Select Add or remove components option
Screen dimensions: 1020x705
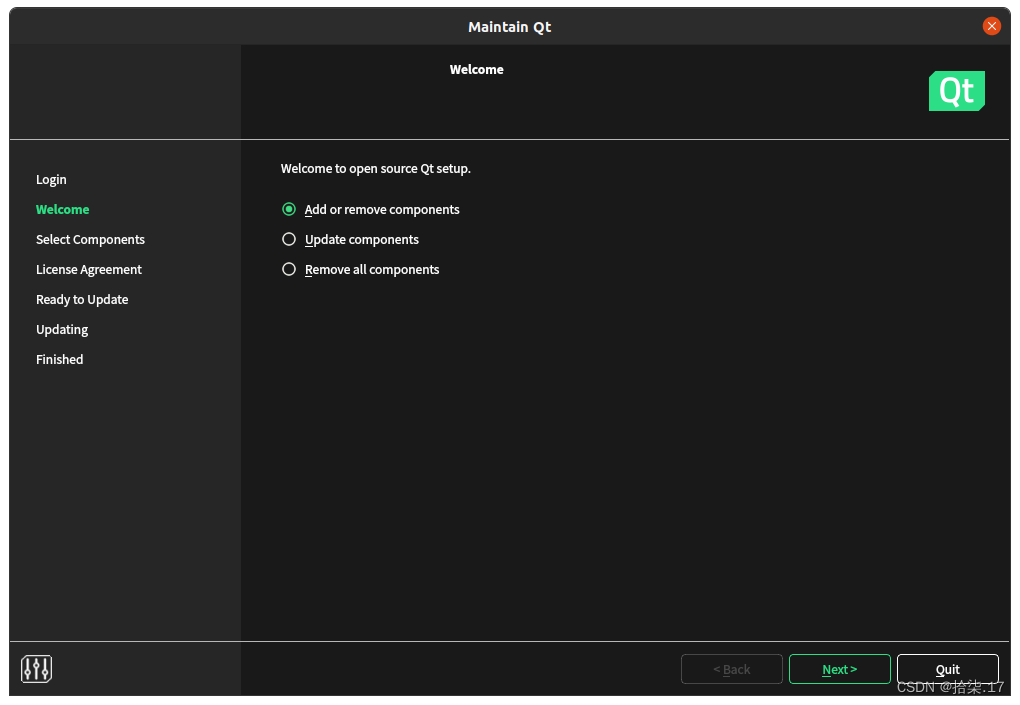370,209
